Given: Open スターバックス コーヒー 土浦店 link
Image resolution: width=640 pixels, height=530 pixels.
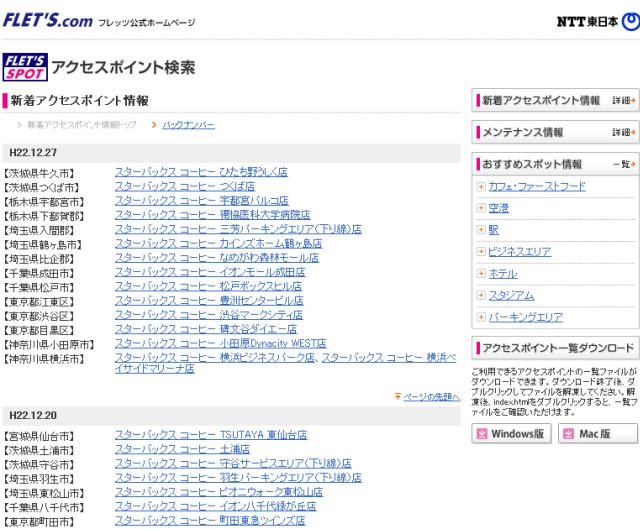Looking at the screenshot, I should click(182, 450).
